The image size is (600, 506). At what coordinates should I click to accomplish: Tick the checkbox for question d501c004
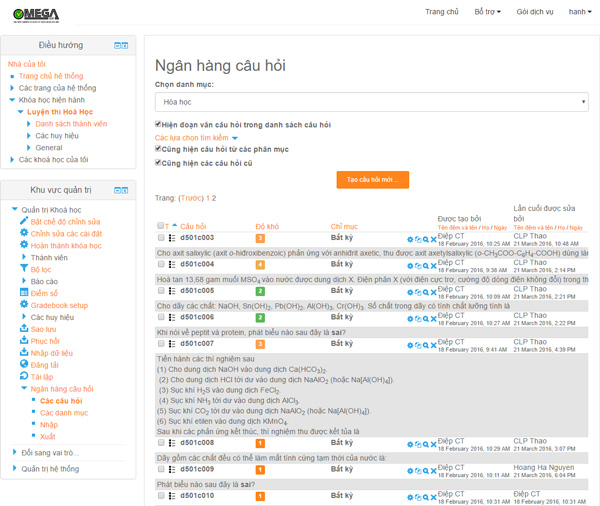point(161,264)
